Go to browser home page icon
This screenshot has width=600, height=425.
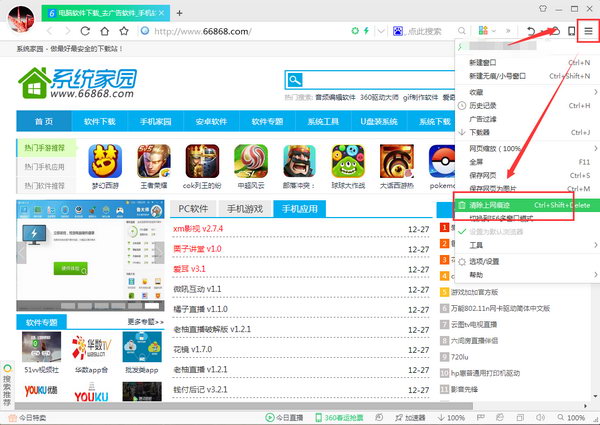(104, 31)
